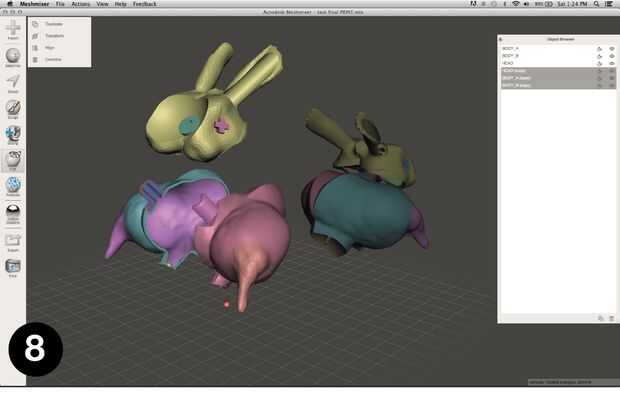Image resolution: width=620 pixels, height=401 pixels.
Task: Select BODY_A (copy) row in Object Browser
Action: 558,78
